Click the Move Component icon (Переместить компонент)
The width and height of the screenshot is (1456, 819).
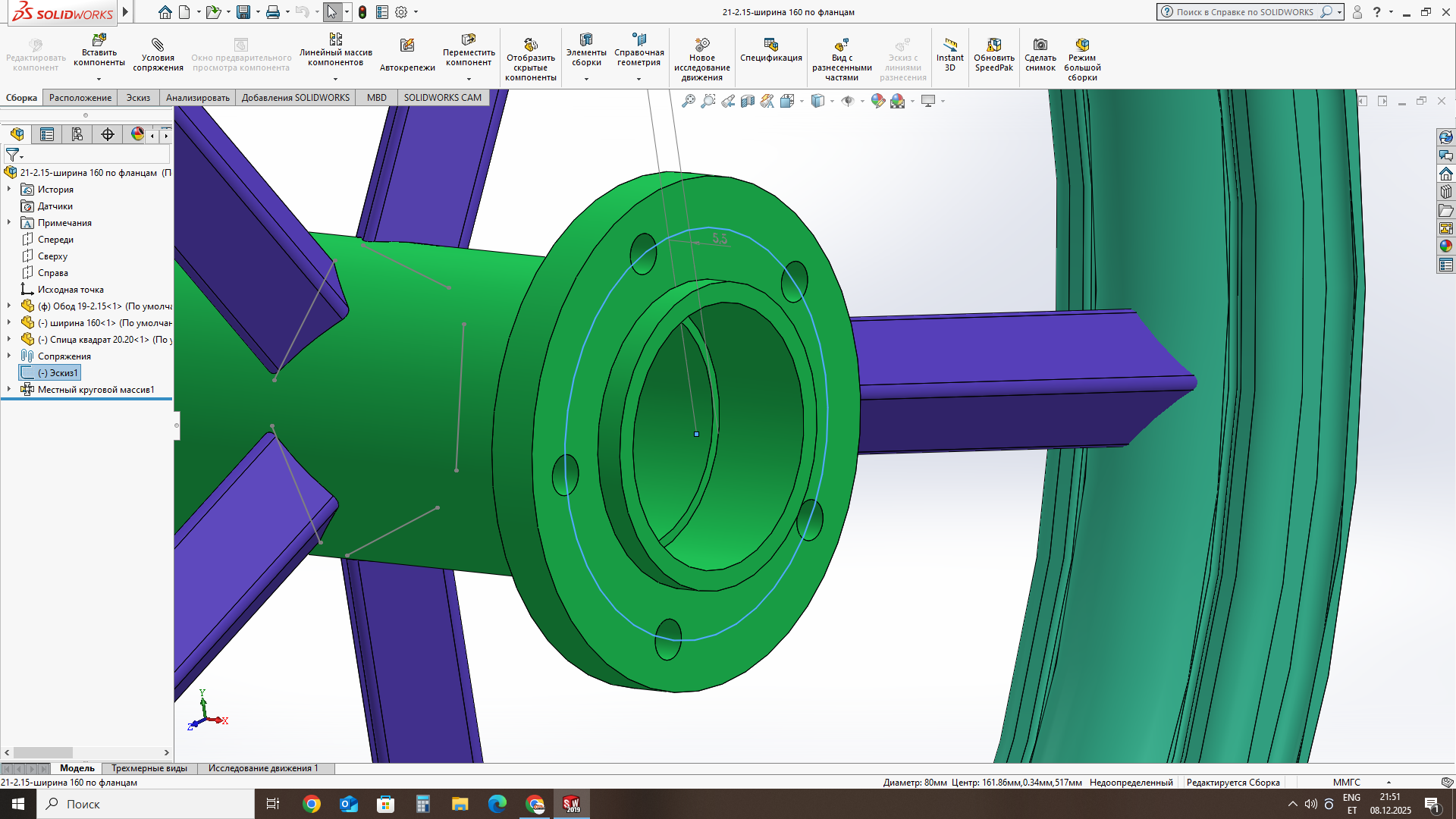468,39
